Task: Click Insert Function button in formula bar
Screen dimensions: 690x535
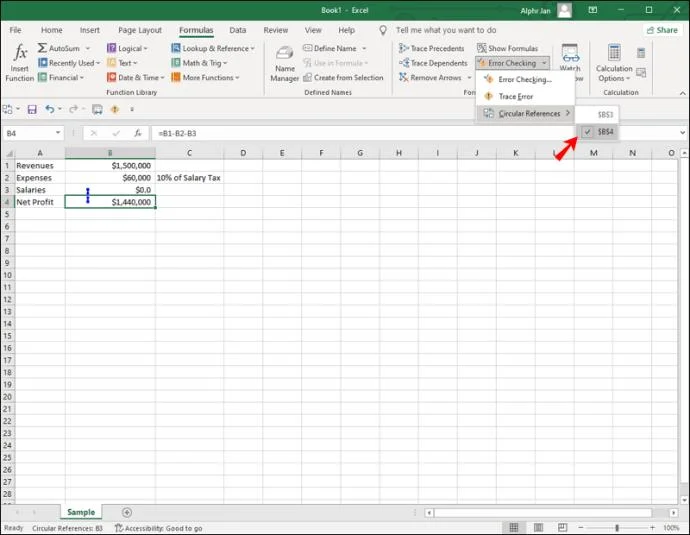Action: point(138,133)
